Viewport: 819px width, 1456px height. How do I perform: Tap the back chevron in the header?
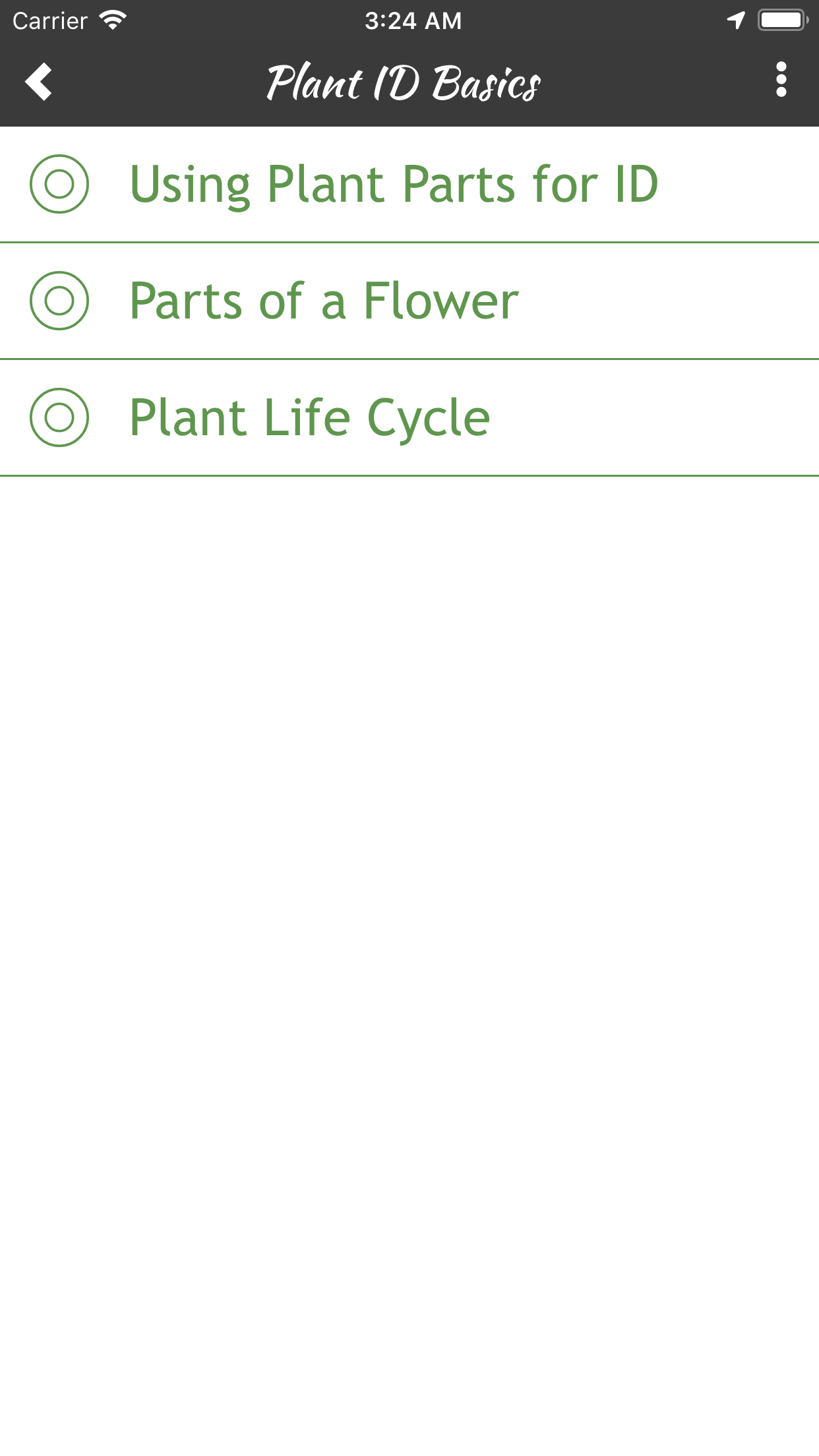pyautogui.click(x=39, y=82)
